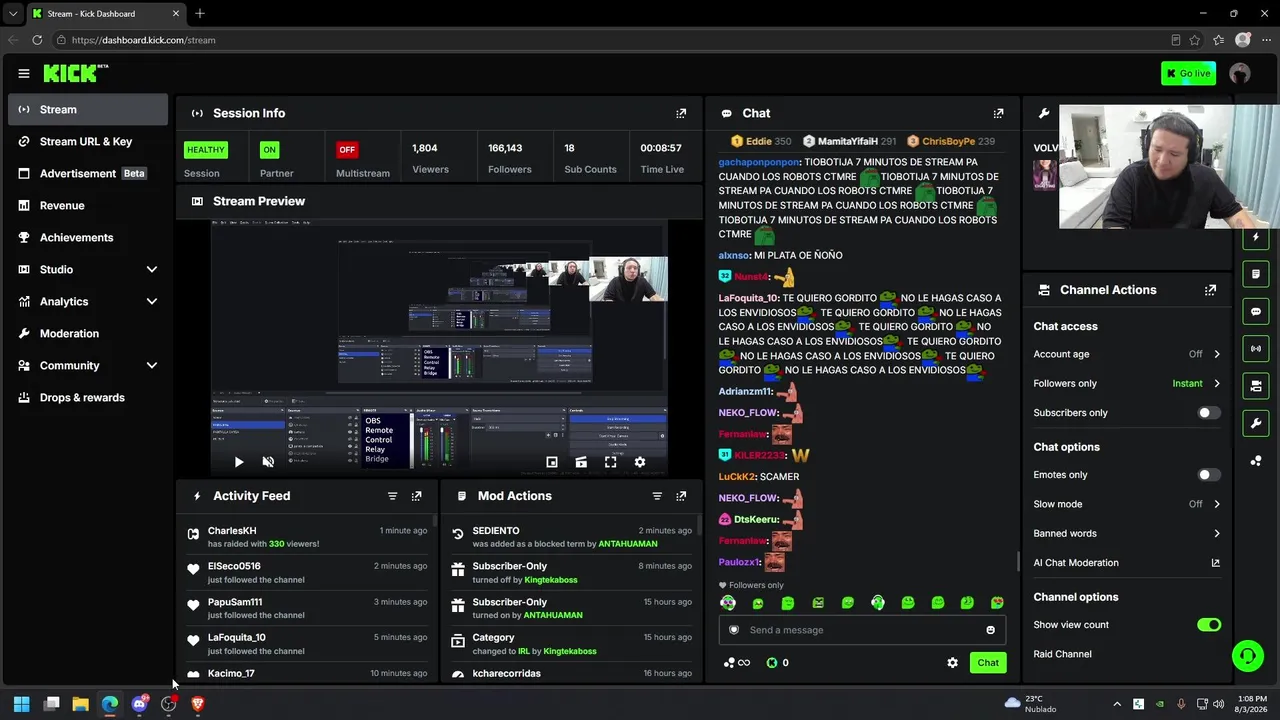
Task: Open the profile avatar menu
Action: coord(1240,73)
